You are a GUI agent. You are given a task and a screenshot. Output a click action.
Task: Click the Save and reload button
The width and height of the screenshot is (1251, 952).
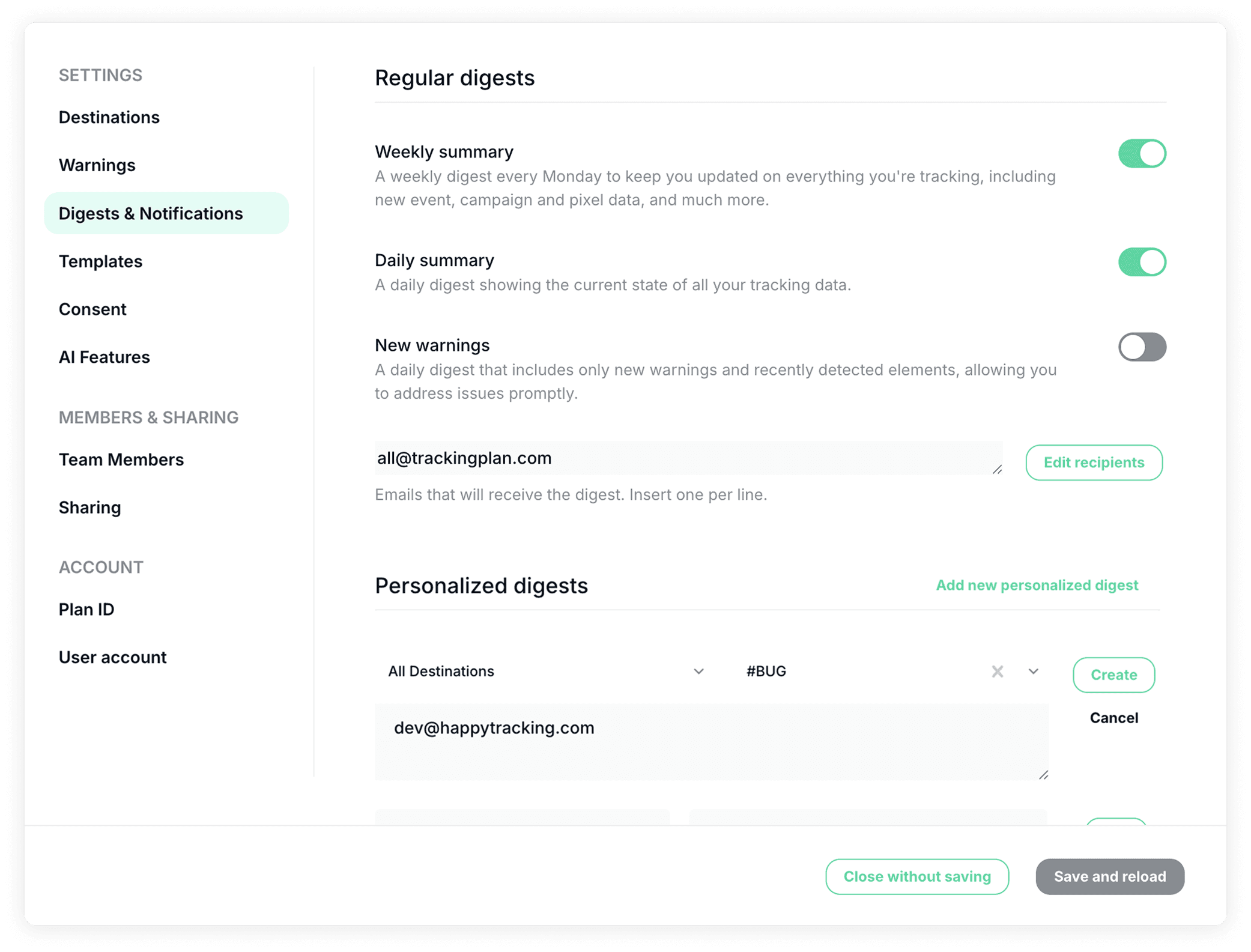click(x=1109, y=876)
